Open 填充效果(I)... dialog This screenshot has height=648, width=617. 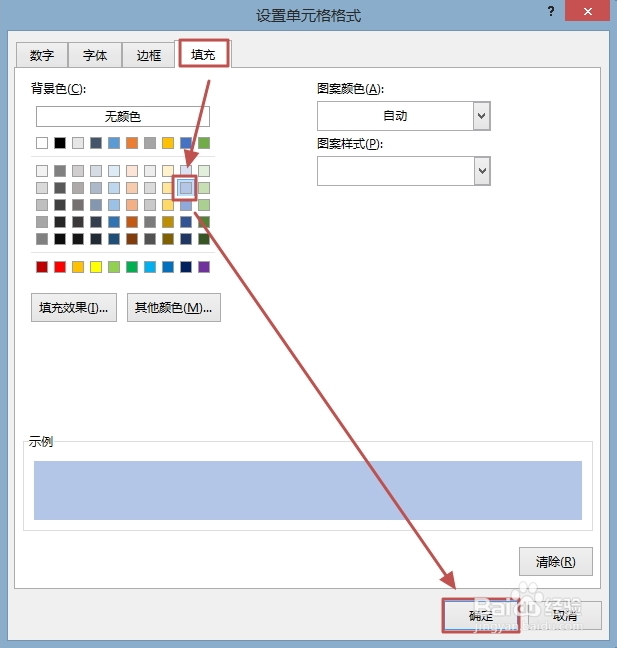74,307
